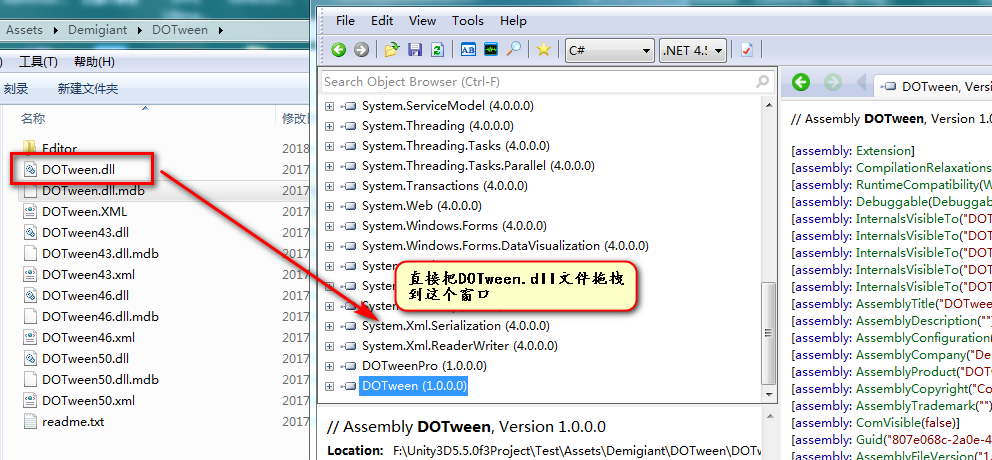Click the Refresh icon in the toolbar
The image size is (992, 460).
[x=437, y=49]
